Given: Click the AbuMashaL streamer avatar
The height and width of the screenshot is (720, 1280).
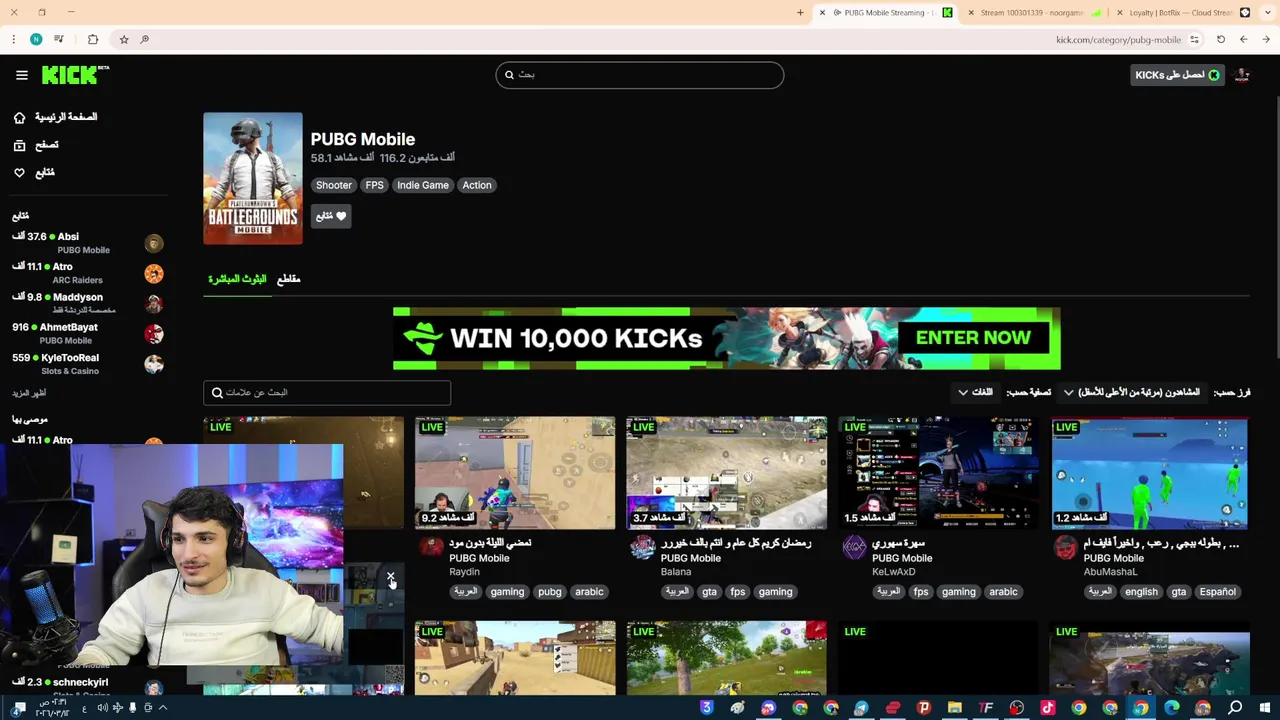Looking at the screenshot, I should [x=1066, y=547].
